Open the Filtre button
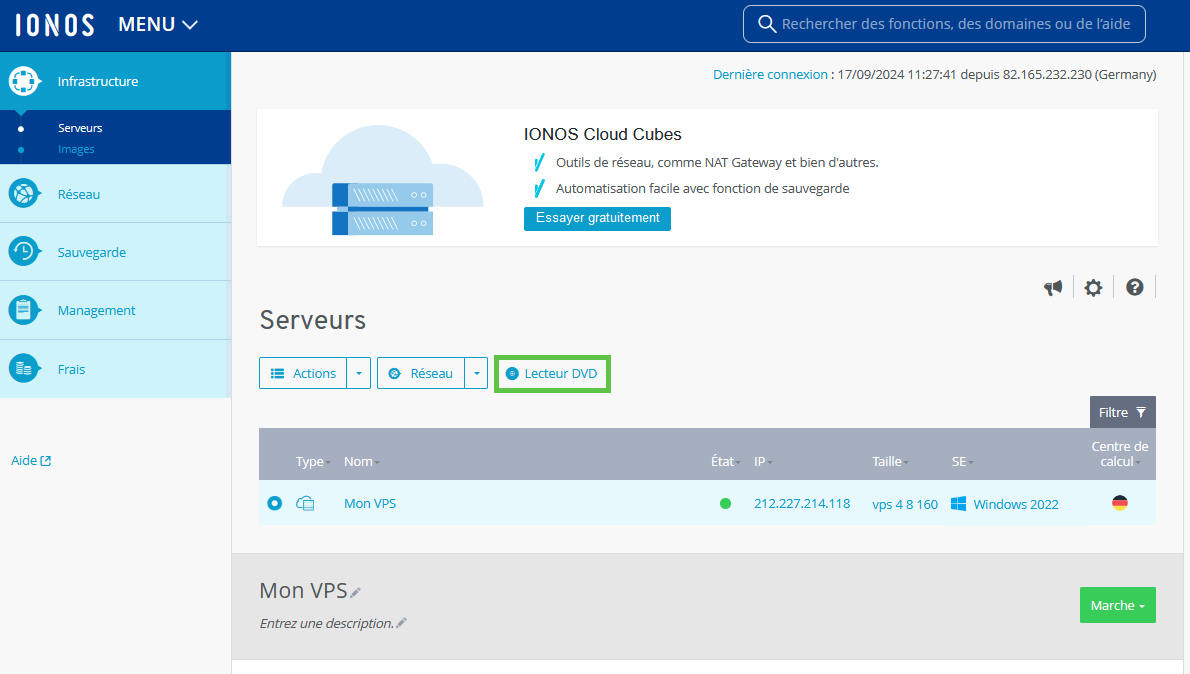This screenshot has height=674, width=1190. (1122, 412)
